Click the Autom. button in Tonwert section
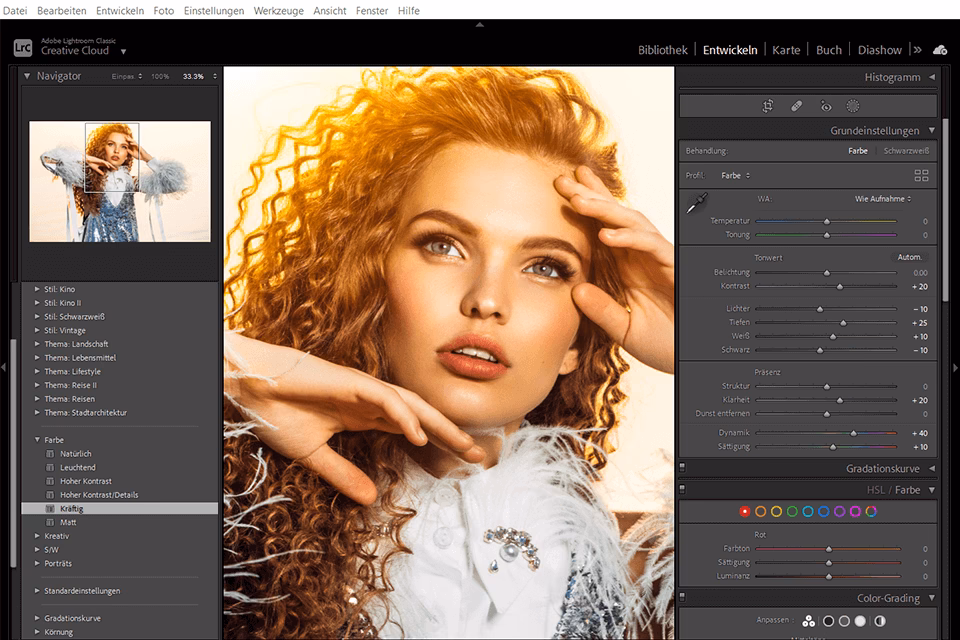The height and width of the screenshot is (640, 960). [908, 257]
